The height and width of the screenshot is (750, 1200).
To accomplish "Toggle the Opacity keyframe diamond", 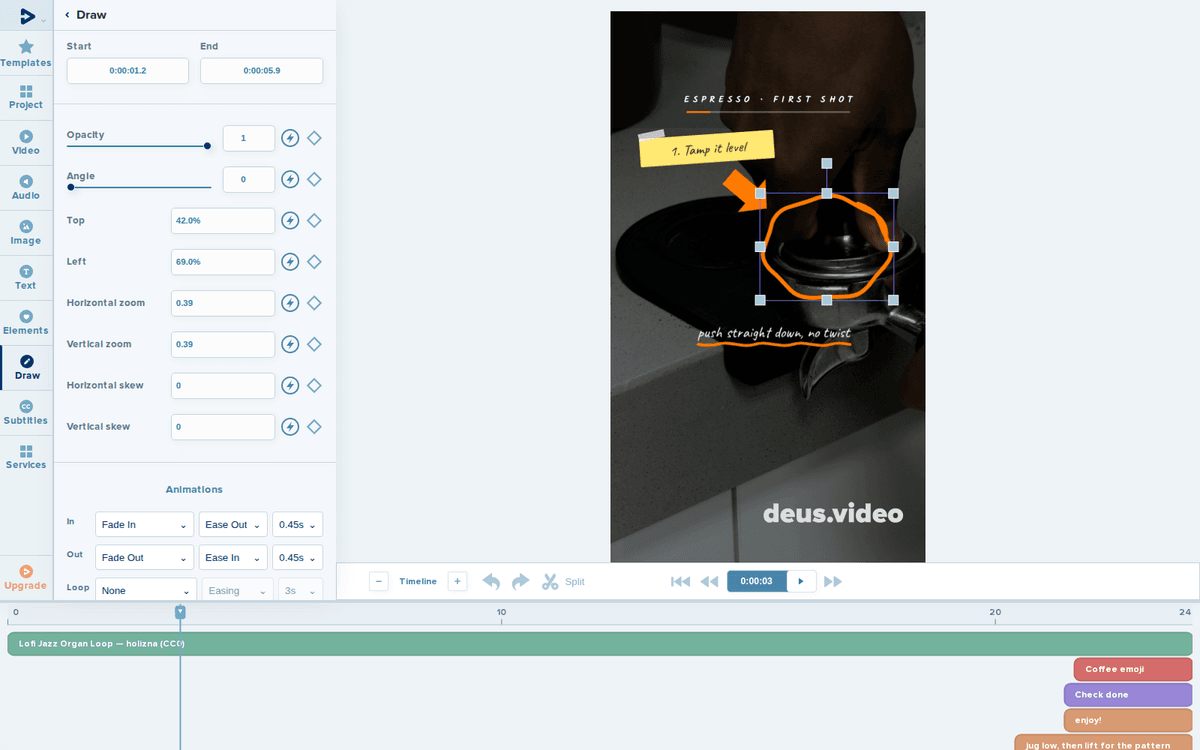I will point(314,138).
